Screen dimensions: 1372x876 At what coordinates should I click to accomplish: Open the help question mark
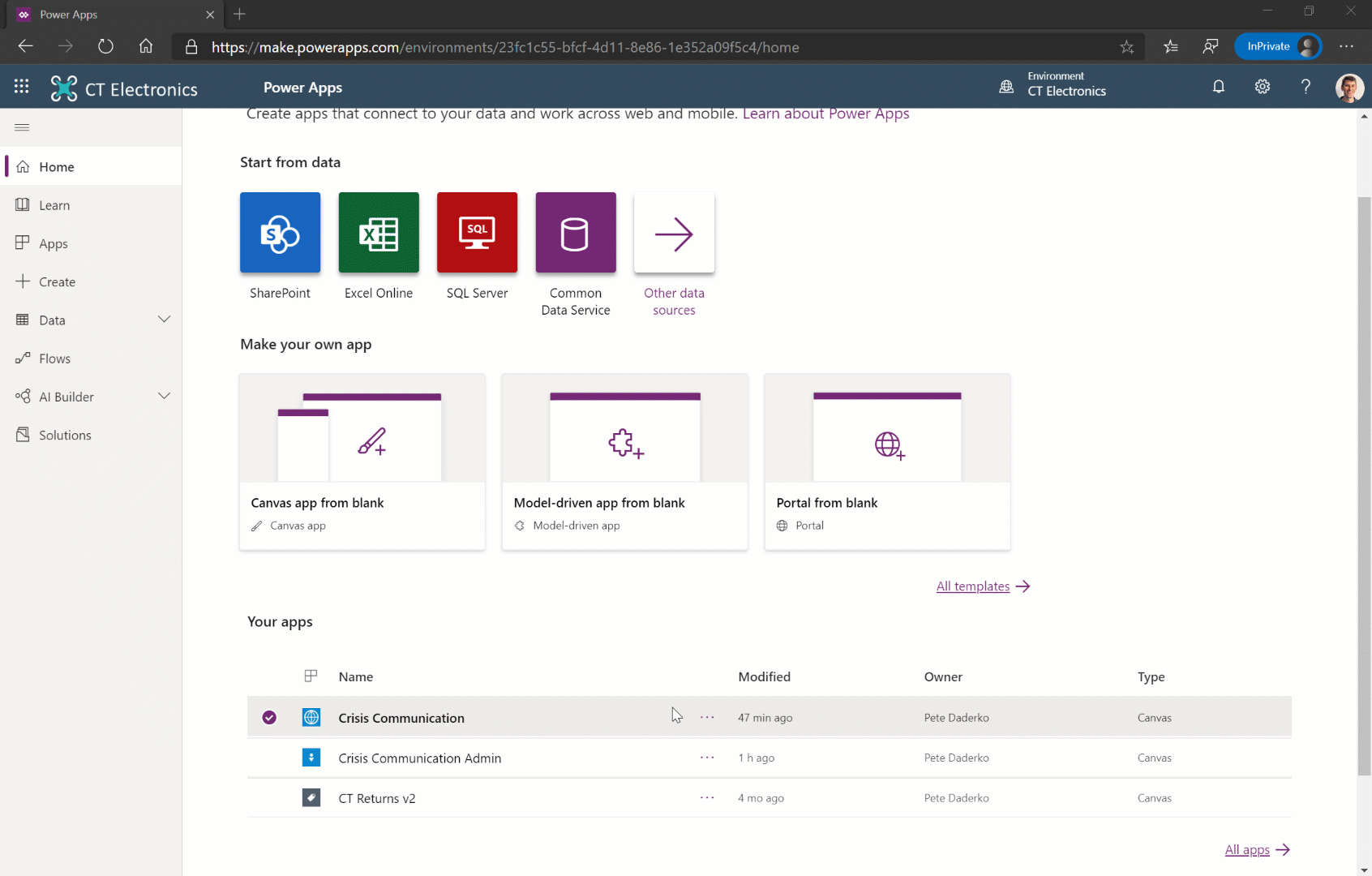click(x=1306, y=87)
